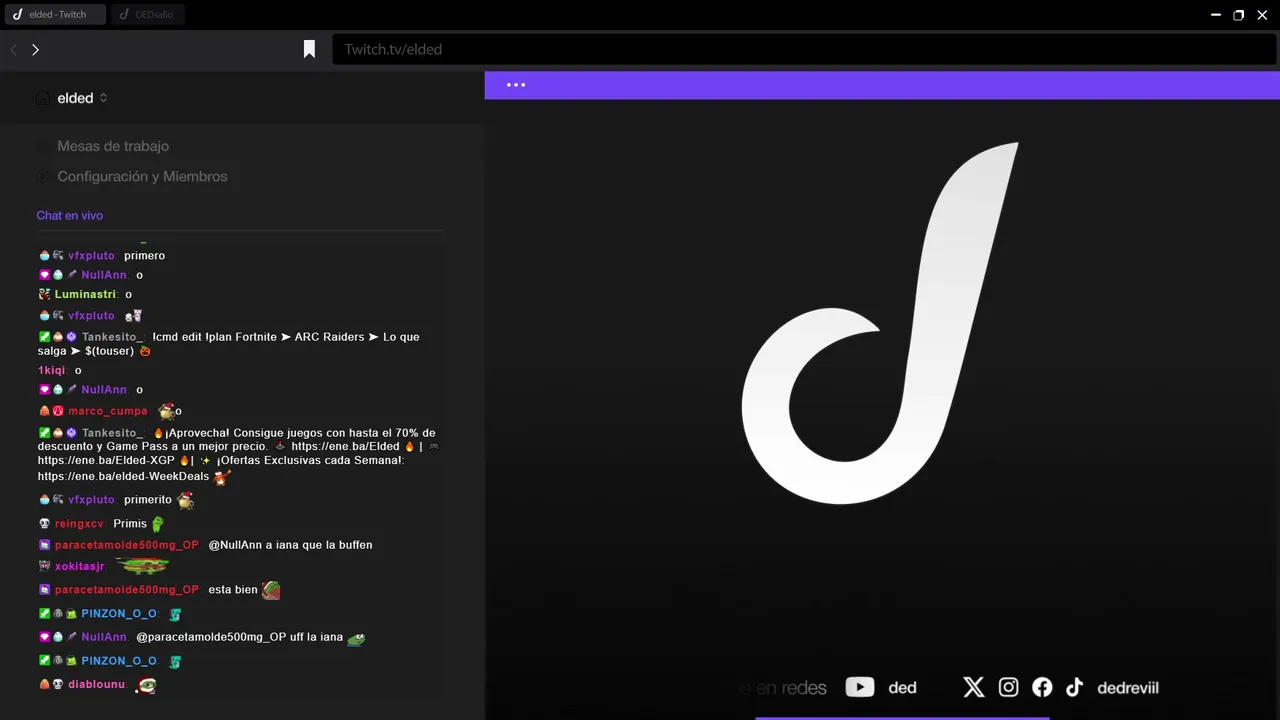The image size is (1280, 720).
Task: Click the elded workspace name
Action: point(75,98)
